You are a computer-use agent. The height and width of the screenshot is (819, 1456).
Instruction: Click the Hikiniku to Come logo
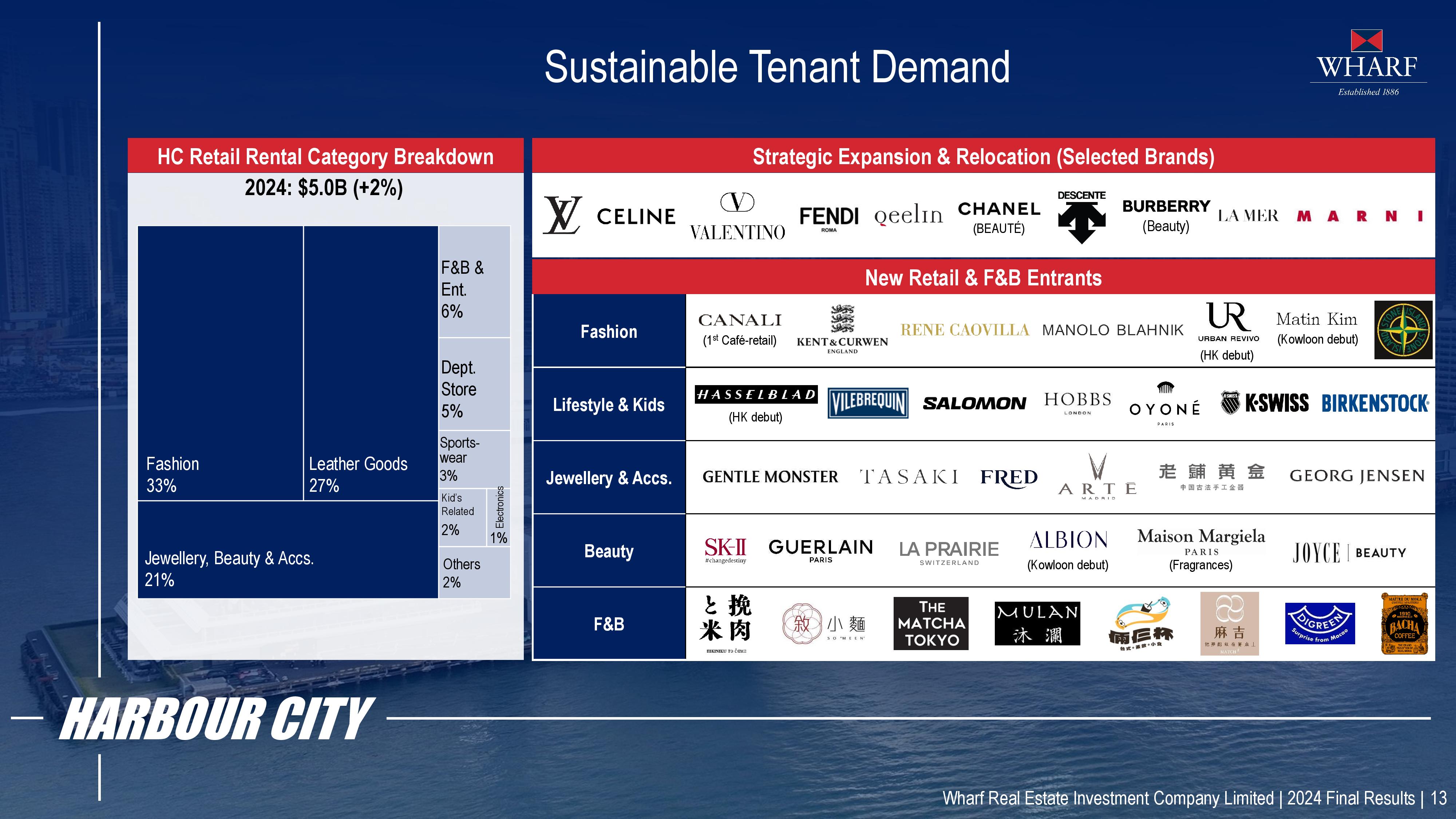coord(726,624)
